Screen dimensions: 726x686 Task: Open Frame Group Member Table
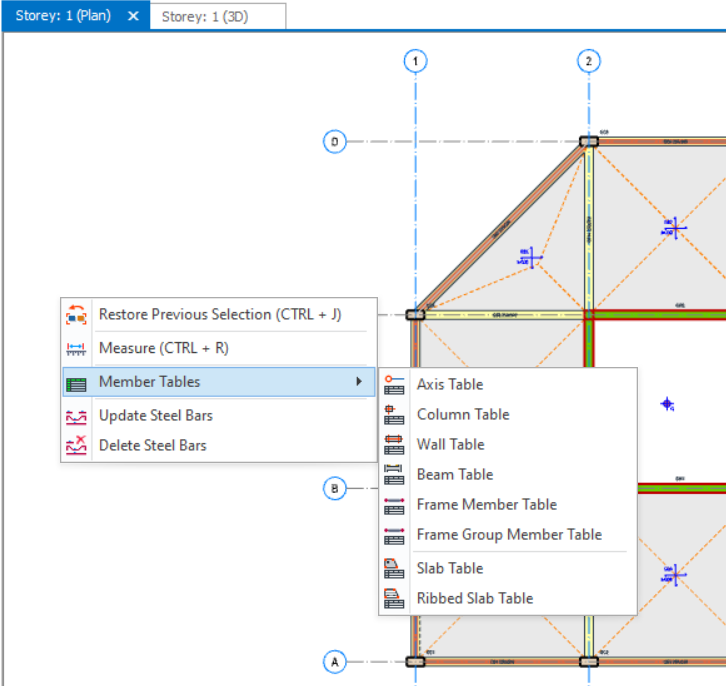coord(509,535)
